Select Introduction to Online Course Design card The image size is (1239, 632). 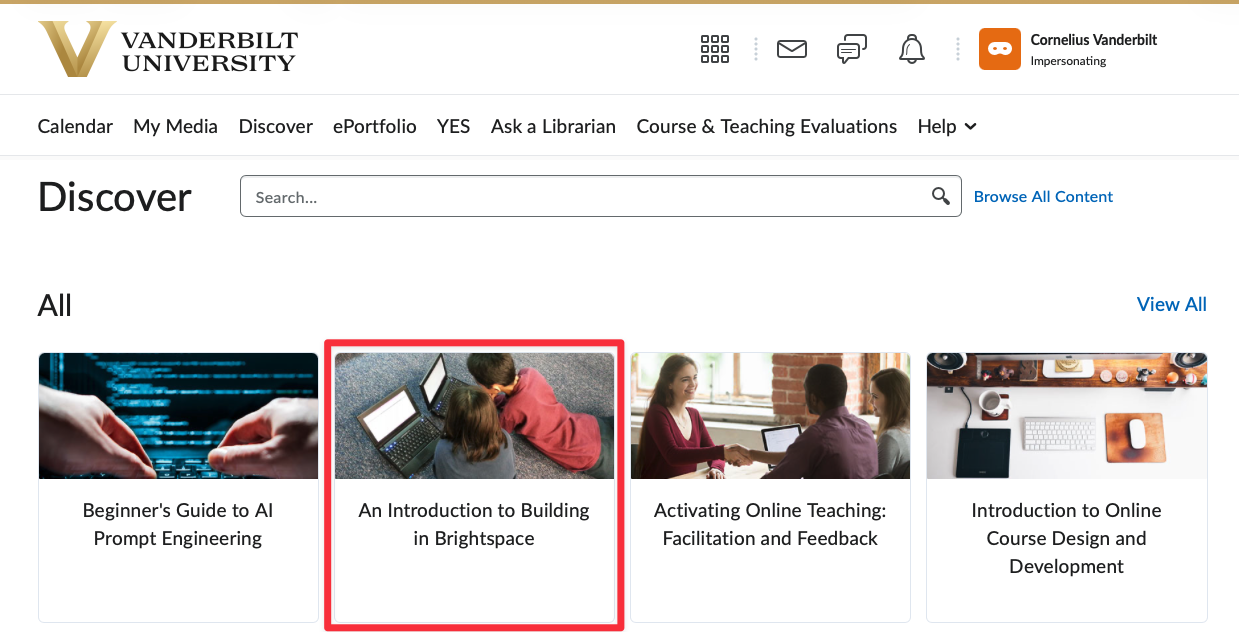[1066, 538]
